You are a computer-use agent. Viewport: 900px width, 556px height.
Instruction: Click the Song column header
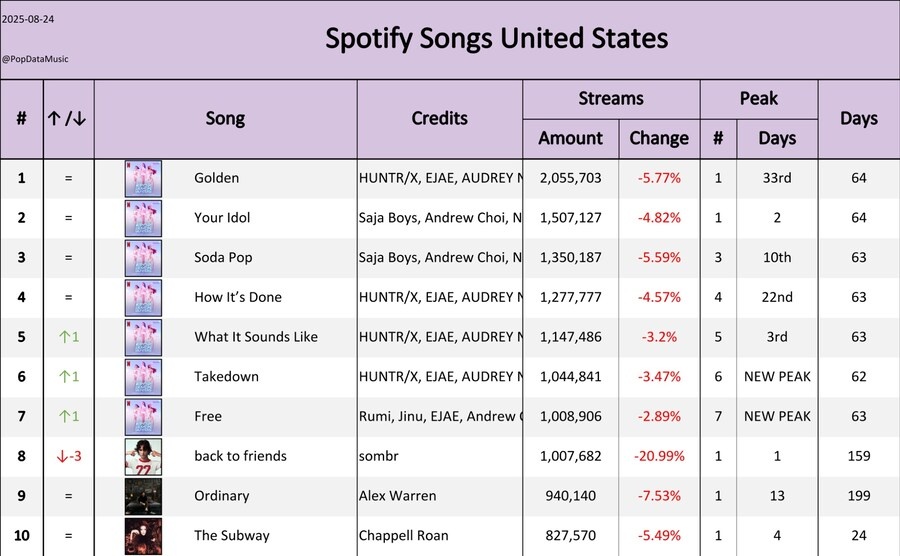[225, 118]
